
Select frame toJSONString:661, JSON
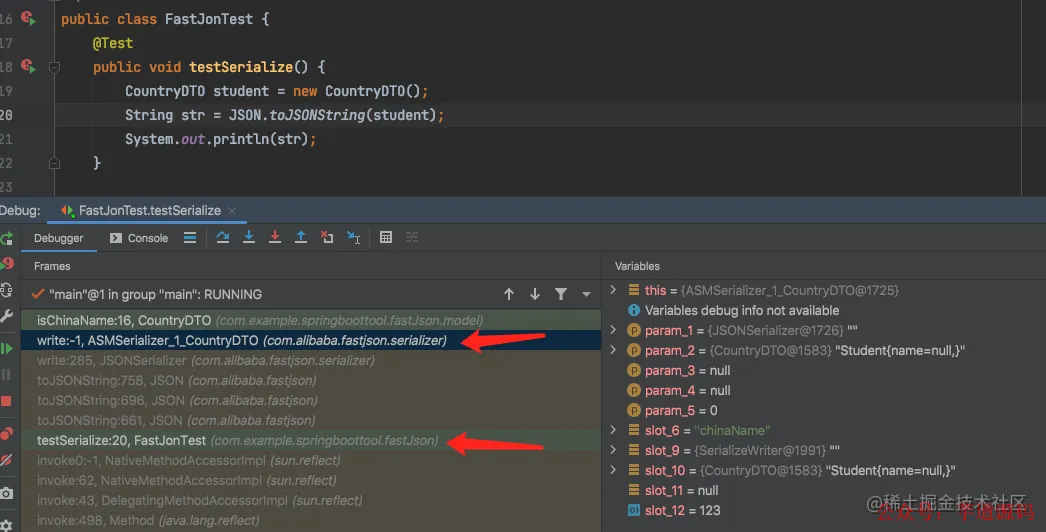click(311, 421)
